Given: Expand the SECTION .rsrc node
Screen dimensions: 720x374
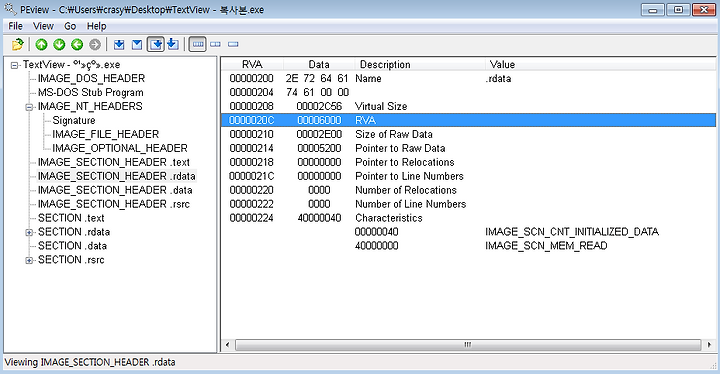Looking at the screenshot, I should (x=29, y=261).
